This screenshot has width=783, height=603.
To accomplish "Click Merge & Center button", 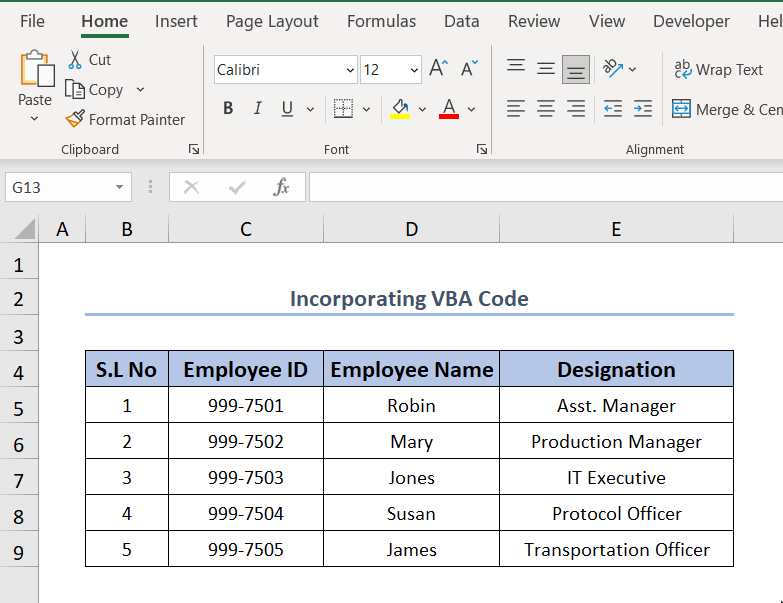I will tap(727, 109).
